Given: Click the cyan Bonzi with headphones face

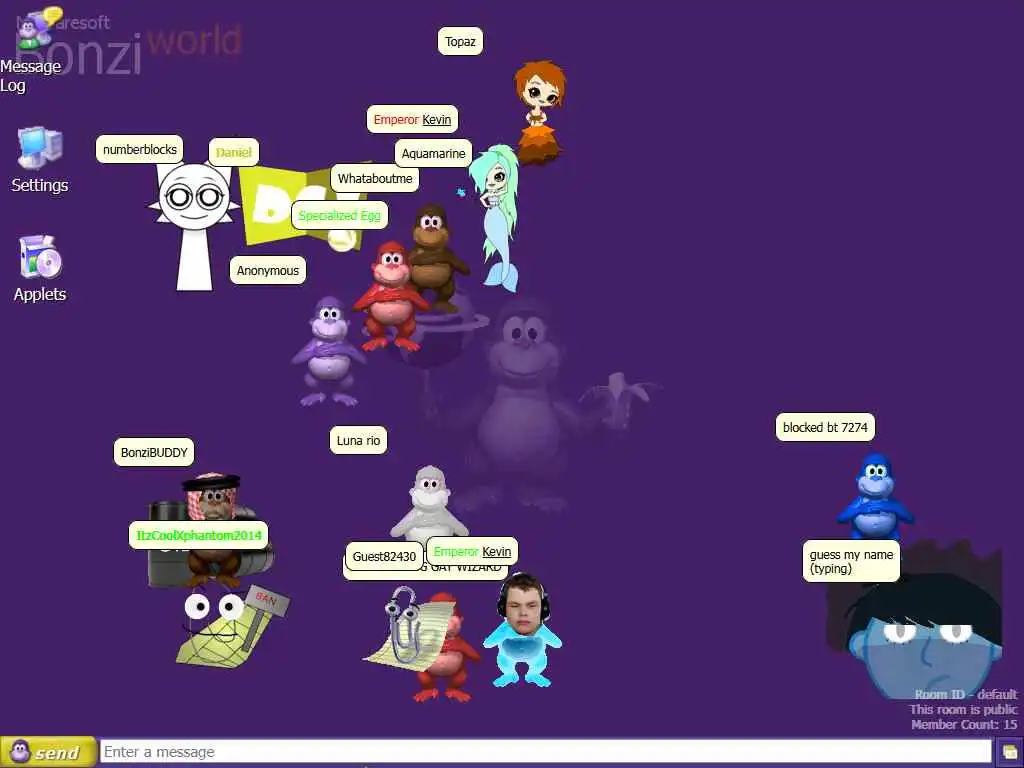Looking at the screenshot, I should (522, 630).
